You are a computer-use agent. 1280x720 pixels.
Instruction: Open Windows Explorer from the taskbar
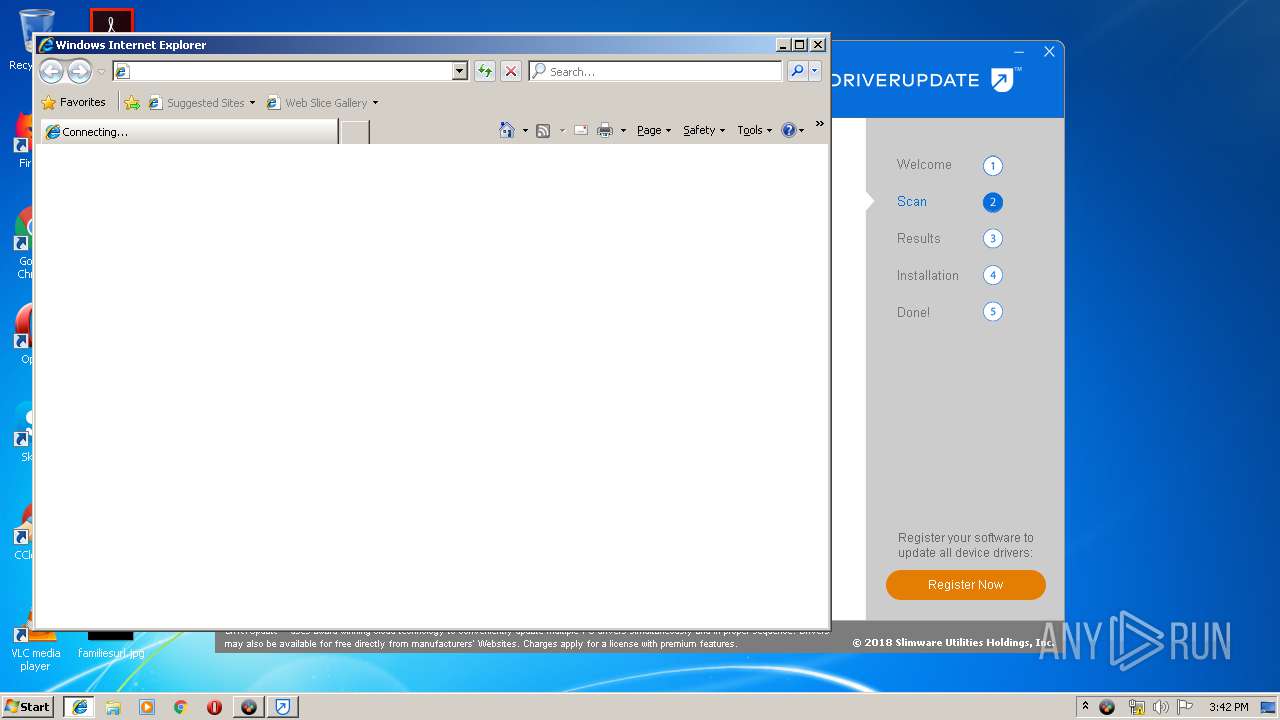point(113,707)
